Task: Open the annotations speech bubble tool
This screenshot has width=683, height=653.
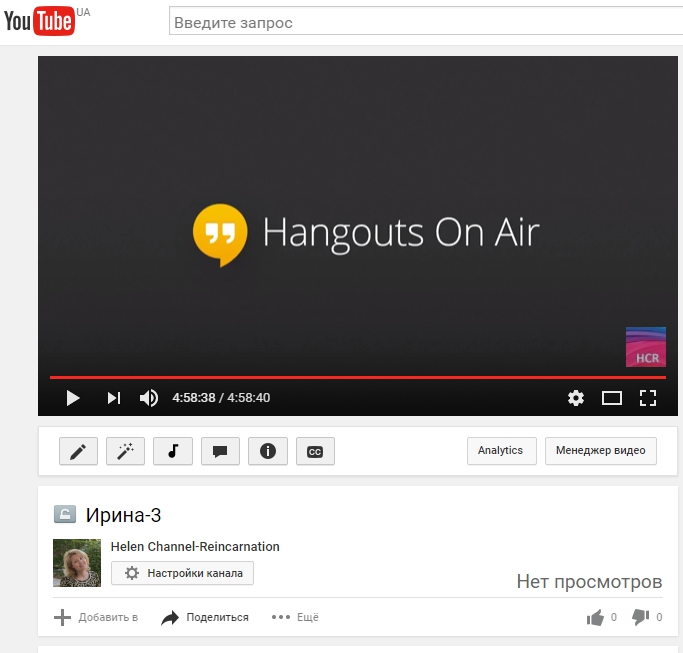Action: (x=220, y=451)
